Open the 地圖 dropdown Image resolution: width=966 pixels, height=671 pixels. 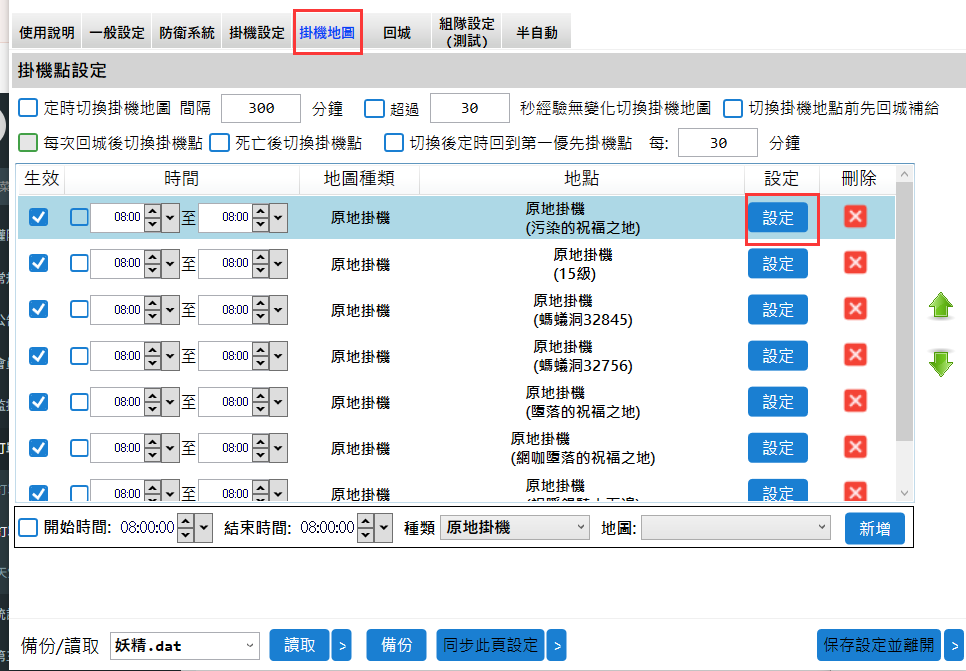tap(736, 527)
